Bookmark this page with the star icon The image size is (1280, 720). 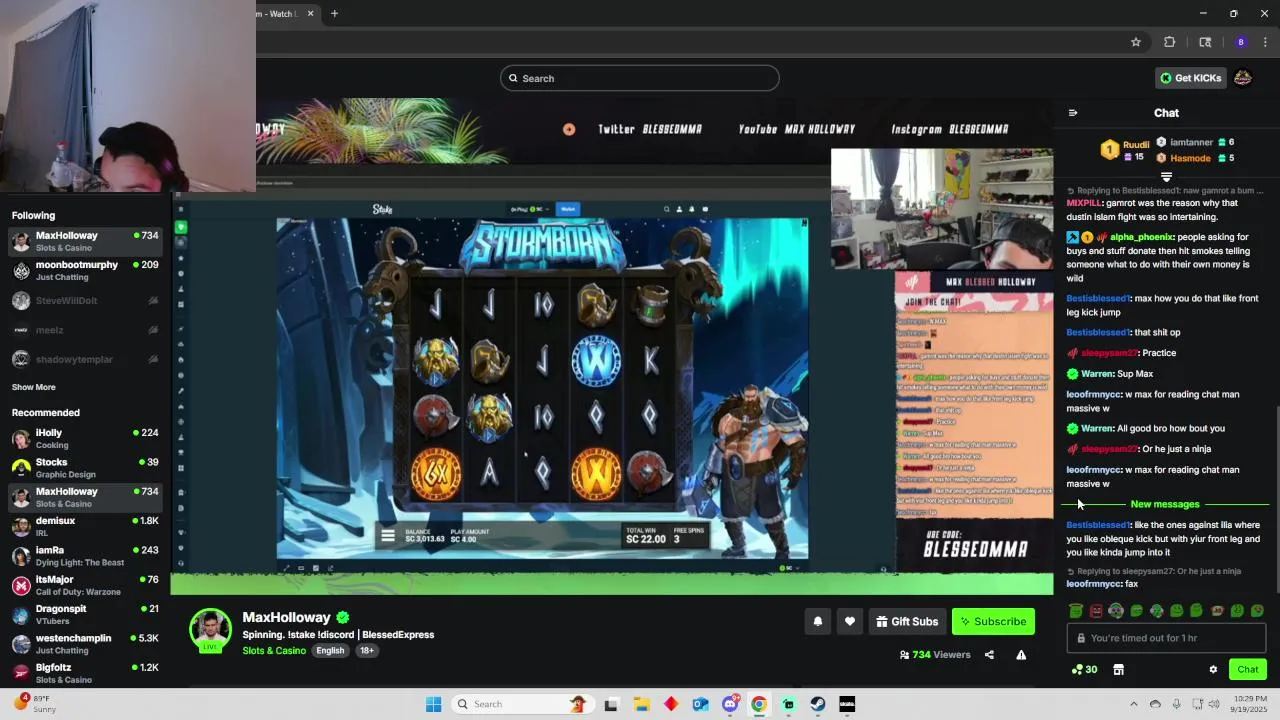[x=1136, y=42]
